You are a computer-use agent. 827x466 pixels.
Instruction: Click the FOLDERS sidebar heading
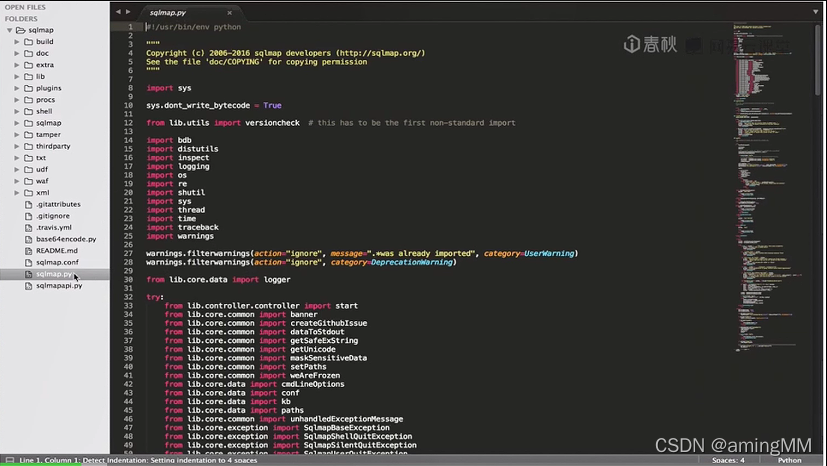pyautogui.click(x=21, y=18)
